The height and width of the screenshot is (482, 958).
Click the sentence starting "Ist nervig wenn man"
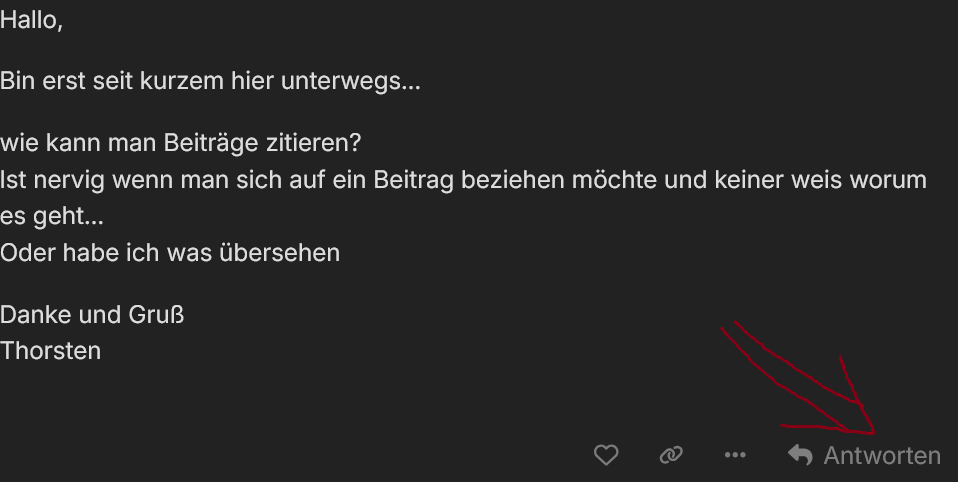point(463,180)
